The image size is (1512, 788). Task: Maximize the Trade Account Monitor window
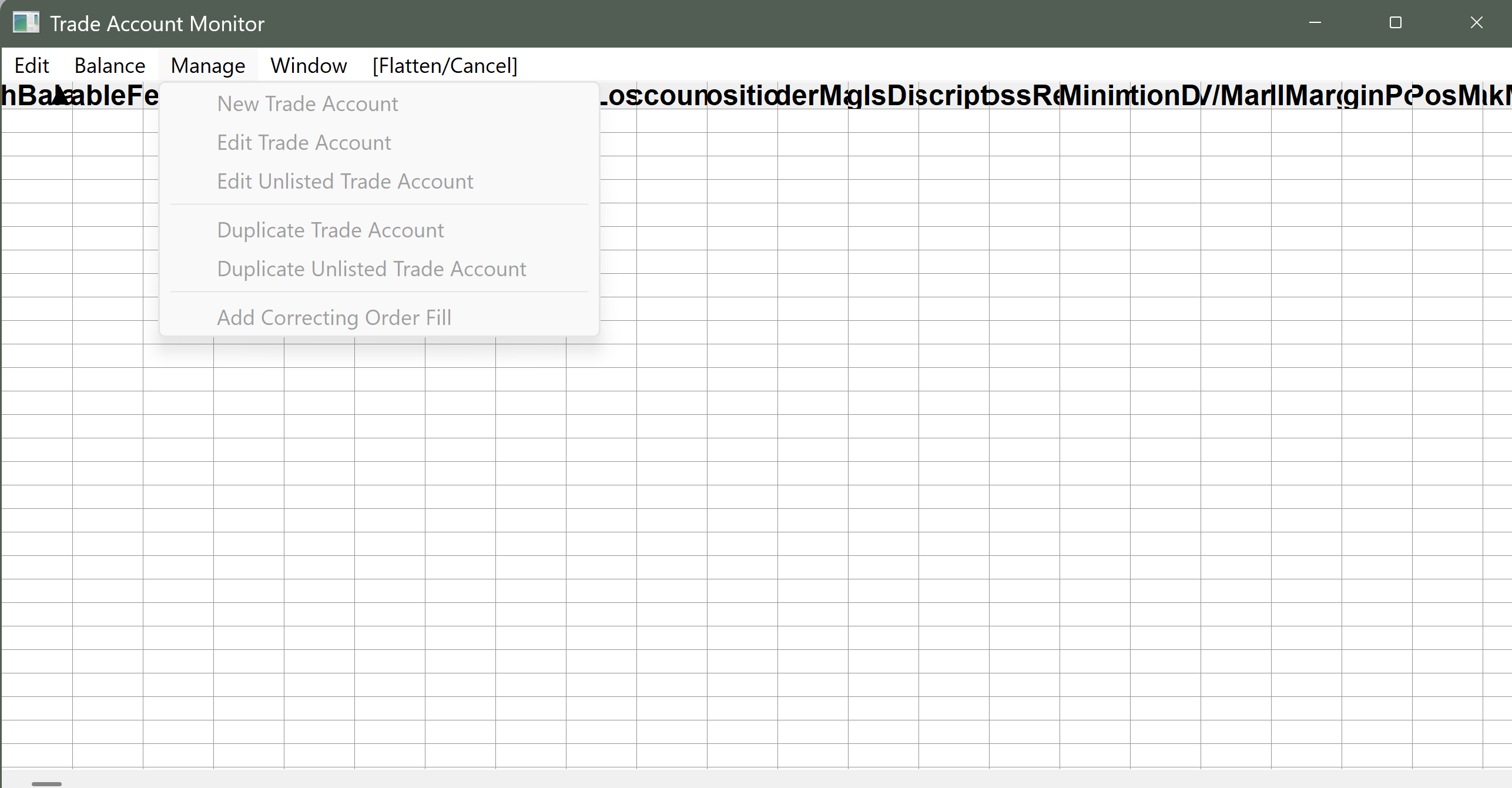click(x=1396, y=23)
